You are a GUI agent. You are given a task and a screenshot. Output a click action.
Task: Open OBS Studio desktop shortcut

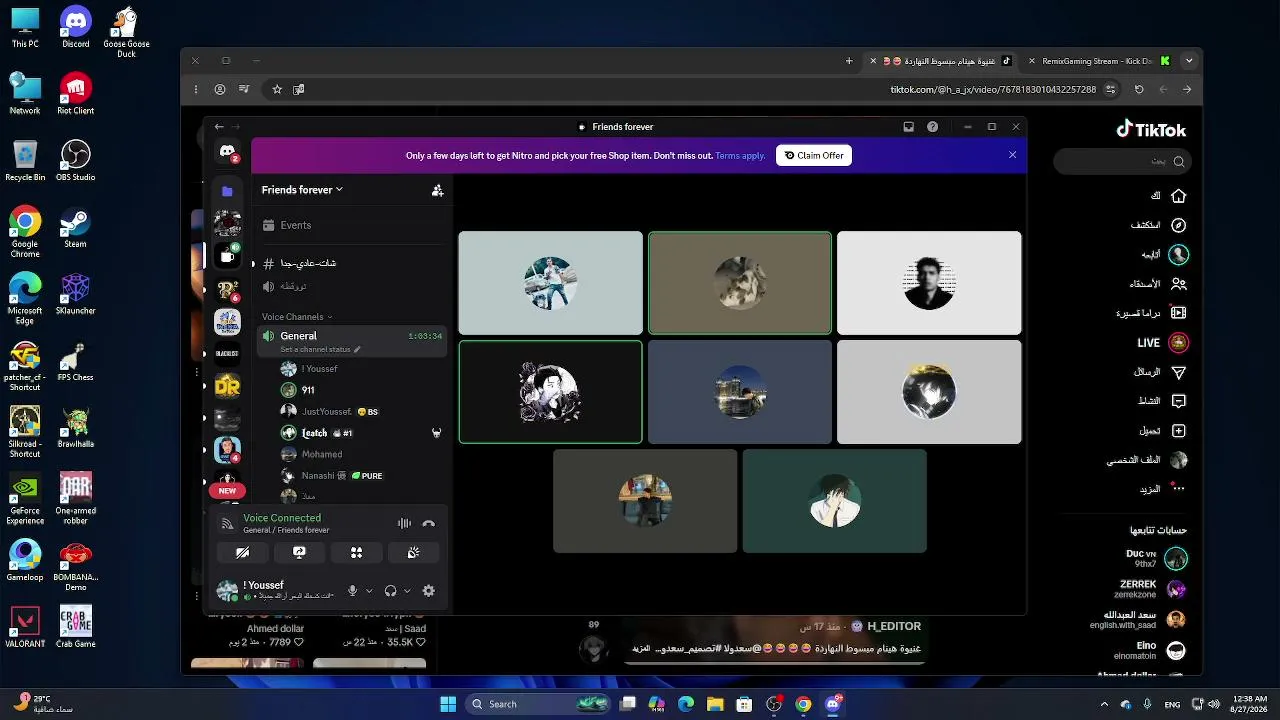[75, 160]
